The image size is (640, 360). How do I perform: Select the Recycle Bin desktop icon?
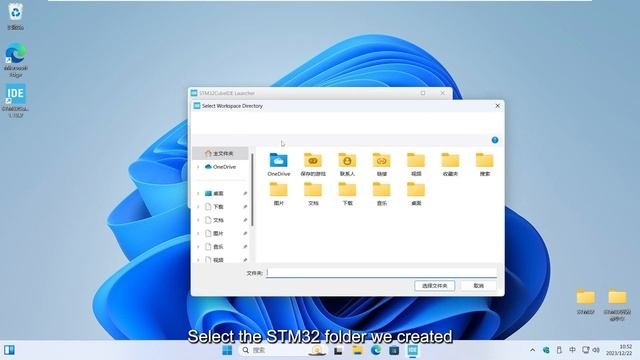click(x=16, y=16)
